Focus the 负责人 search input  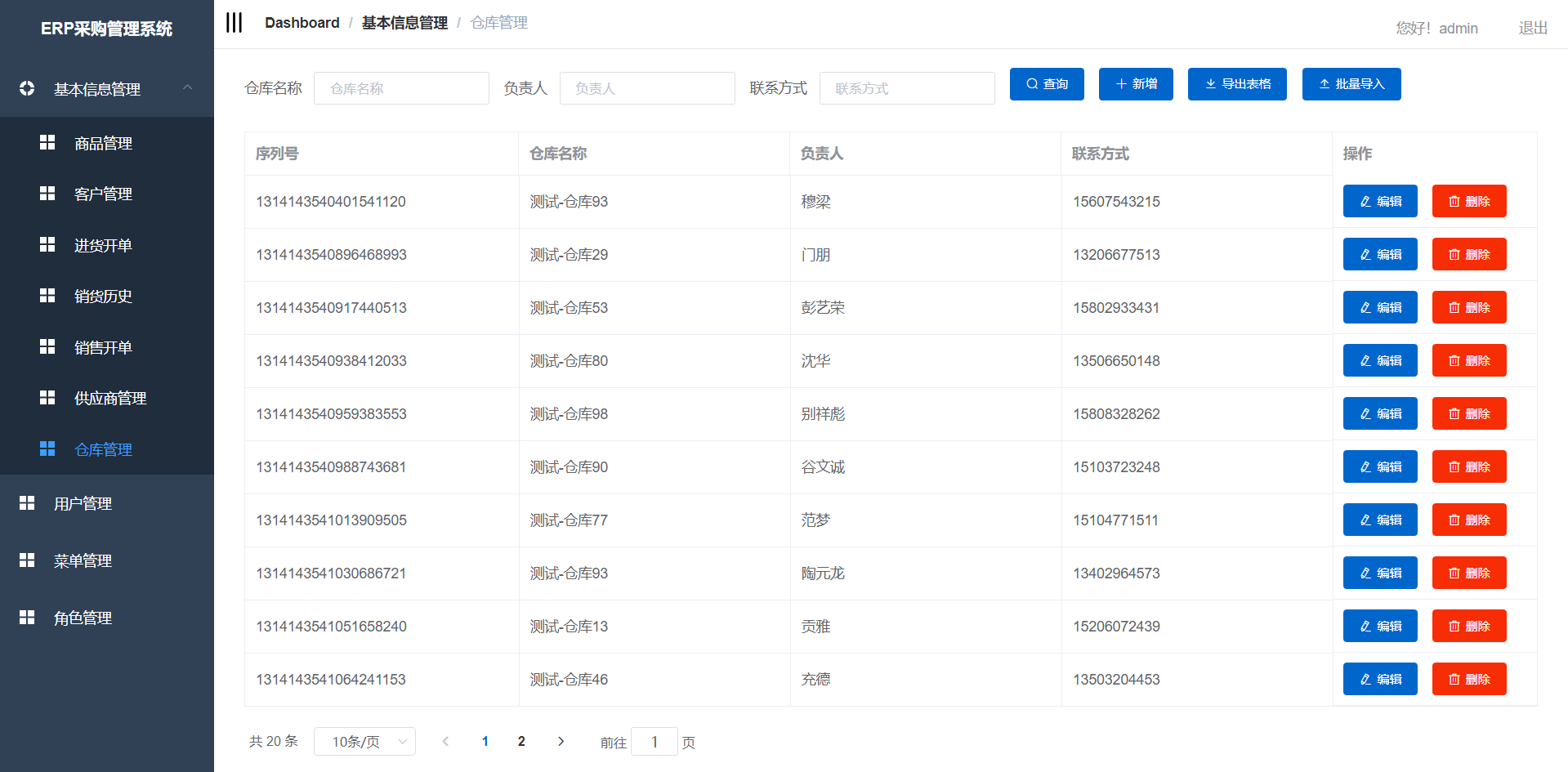pos(647,88)
